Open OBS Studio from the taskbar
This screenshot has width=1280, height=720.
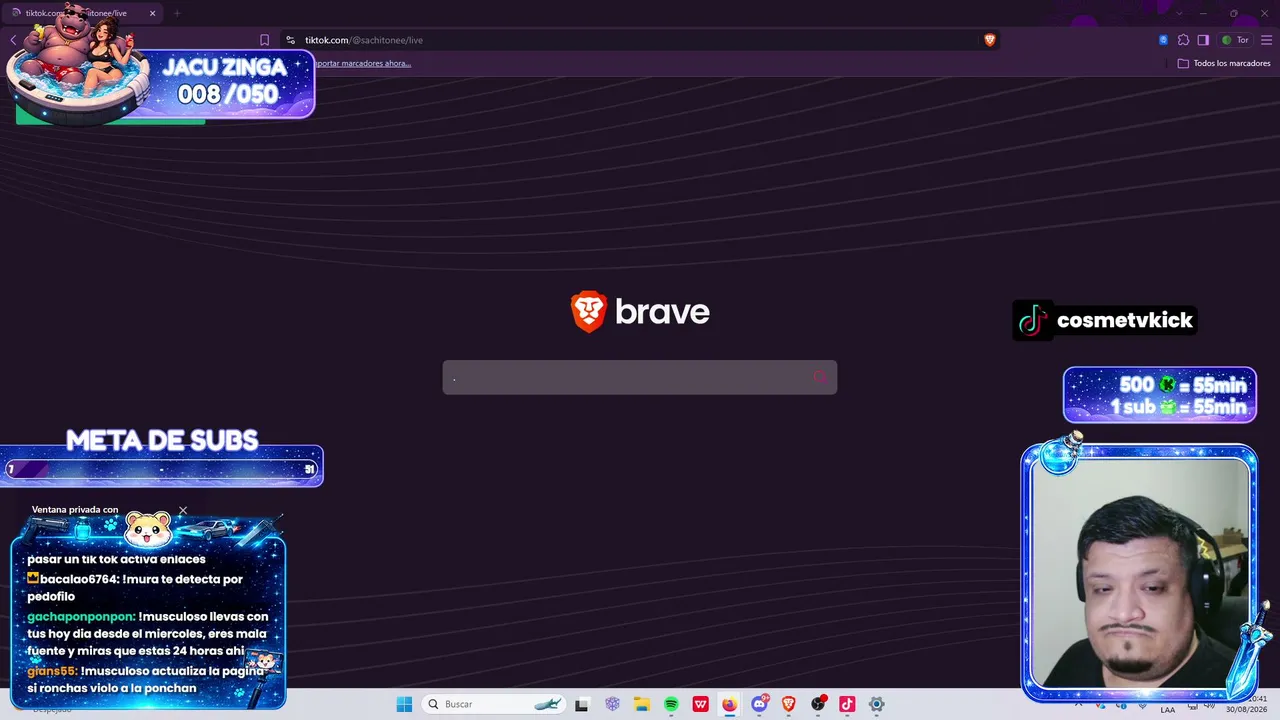[x=818, y=704]
